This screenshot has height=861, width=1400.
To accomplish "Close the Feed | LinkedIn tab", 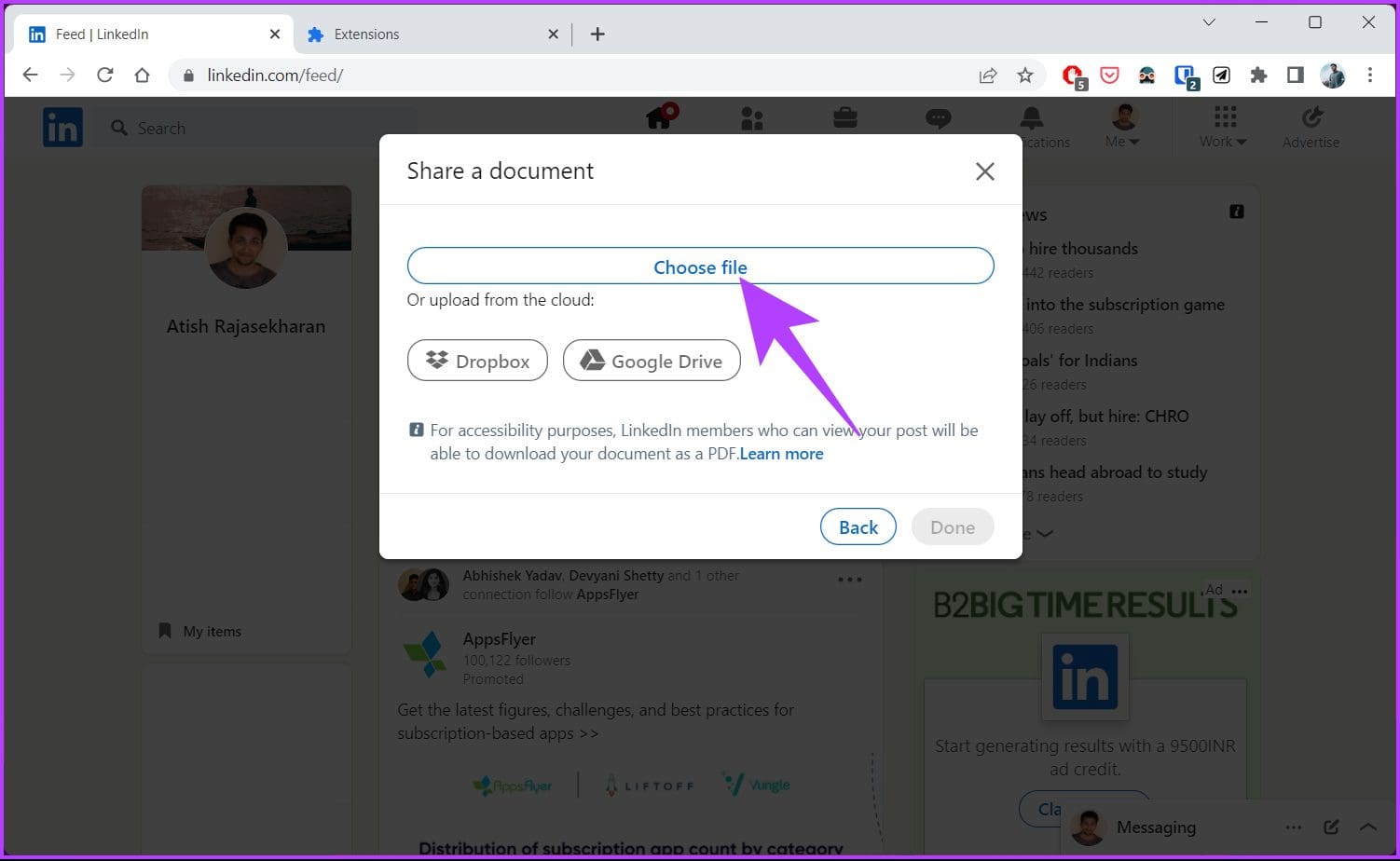I will tap(274, 34).
